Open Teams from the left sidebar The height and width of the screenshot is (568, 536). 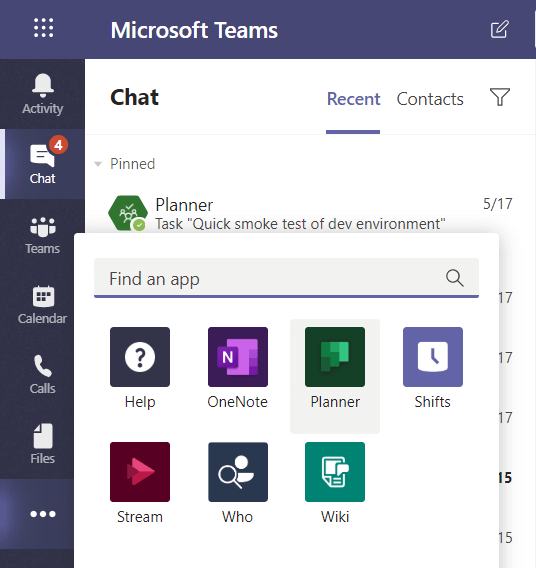click(x=42, y=234)
